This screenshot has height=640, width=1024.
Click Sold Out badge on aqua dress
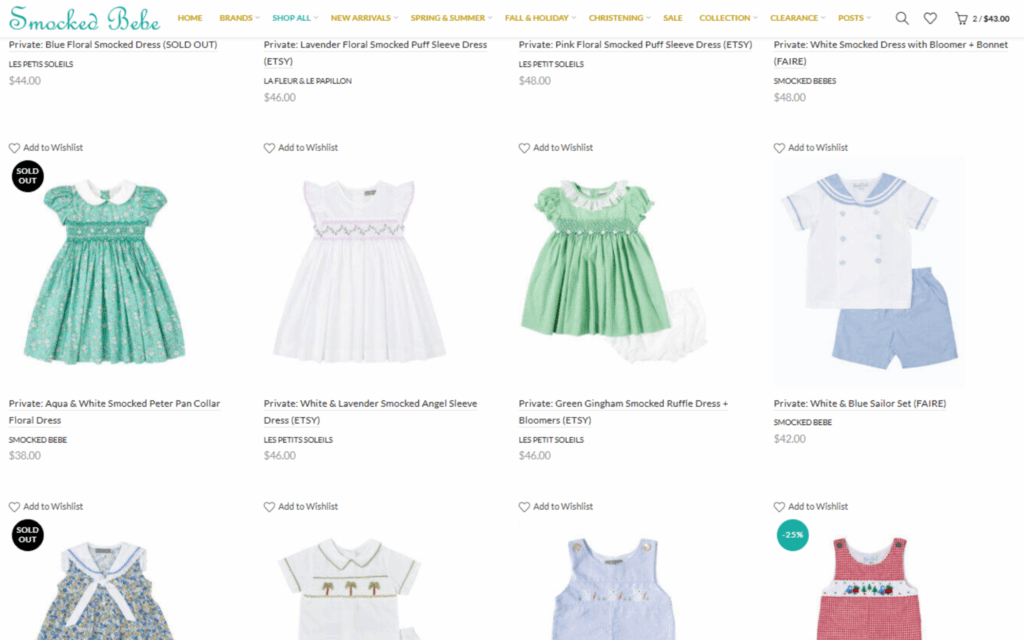coord(27,176)
